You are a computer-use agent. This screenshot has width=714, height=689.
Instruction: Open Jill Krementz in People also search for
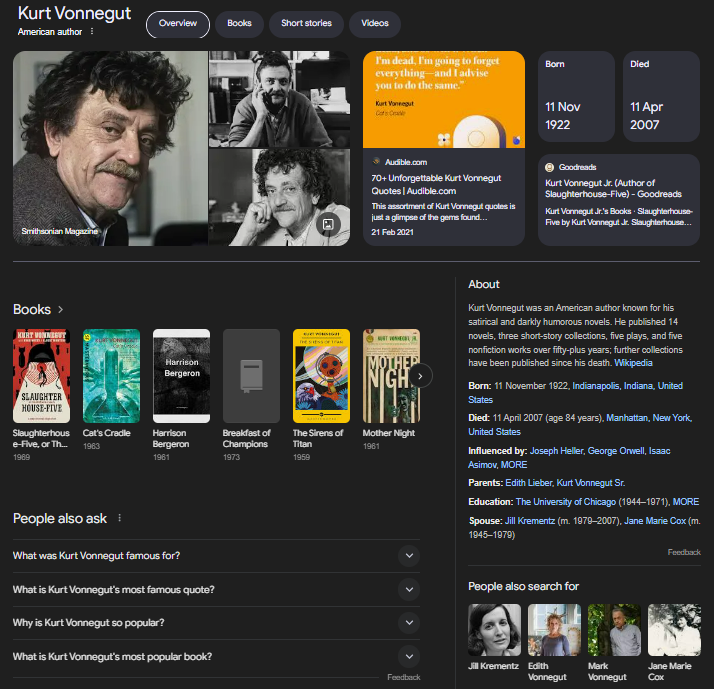[x=495, y=630]
